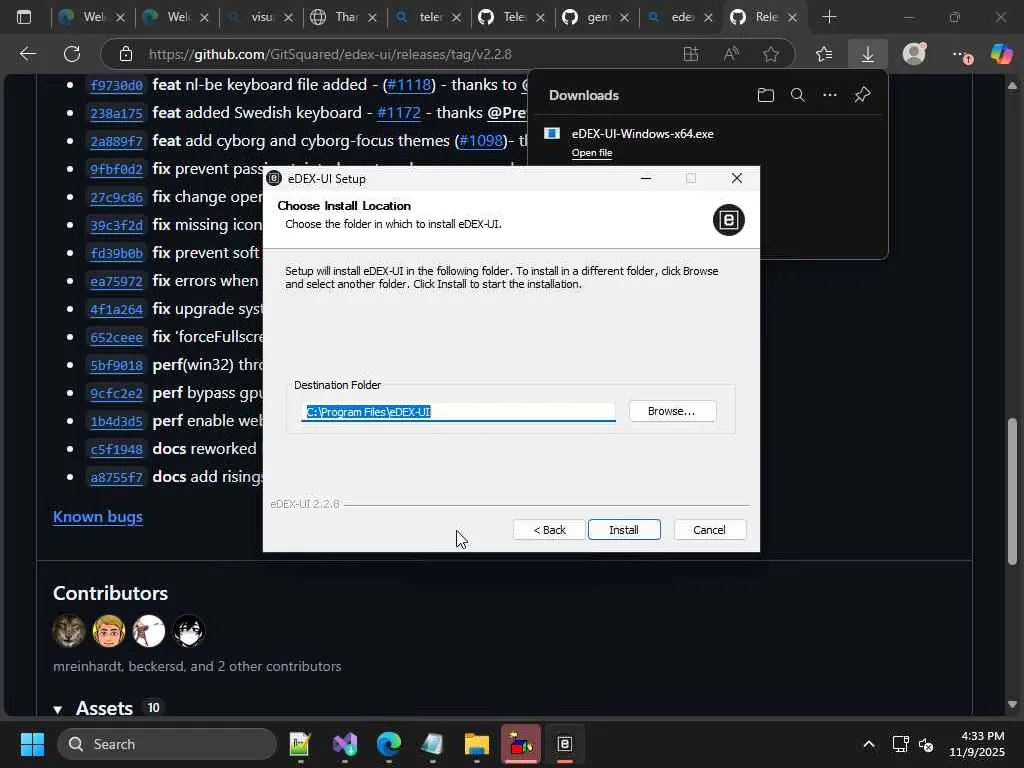Image resolution: width=1024 pixels, height=768 pixels.
Task: Click the black-haired anime avatar contributor
Action: [189, 631]
